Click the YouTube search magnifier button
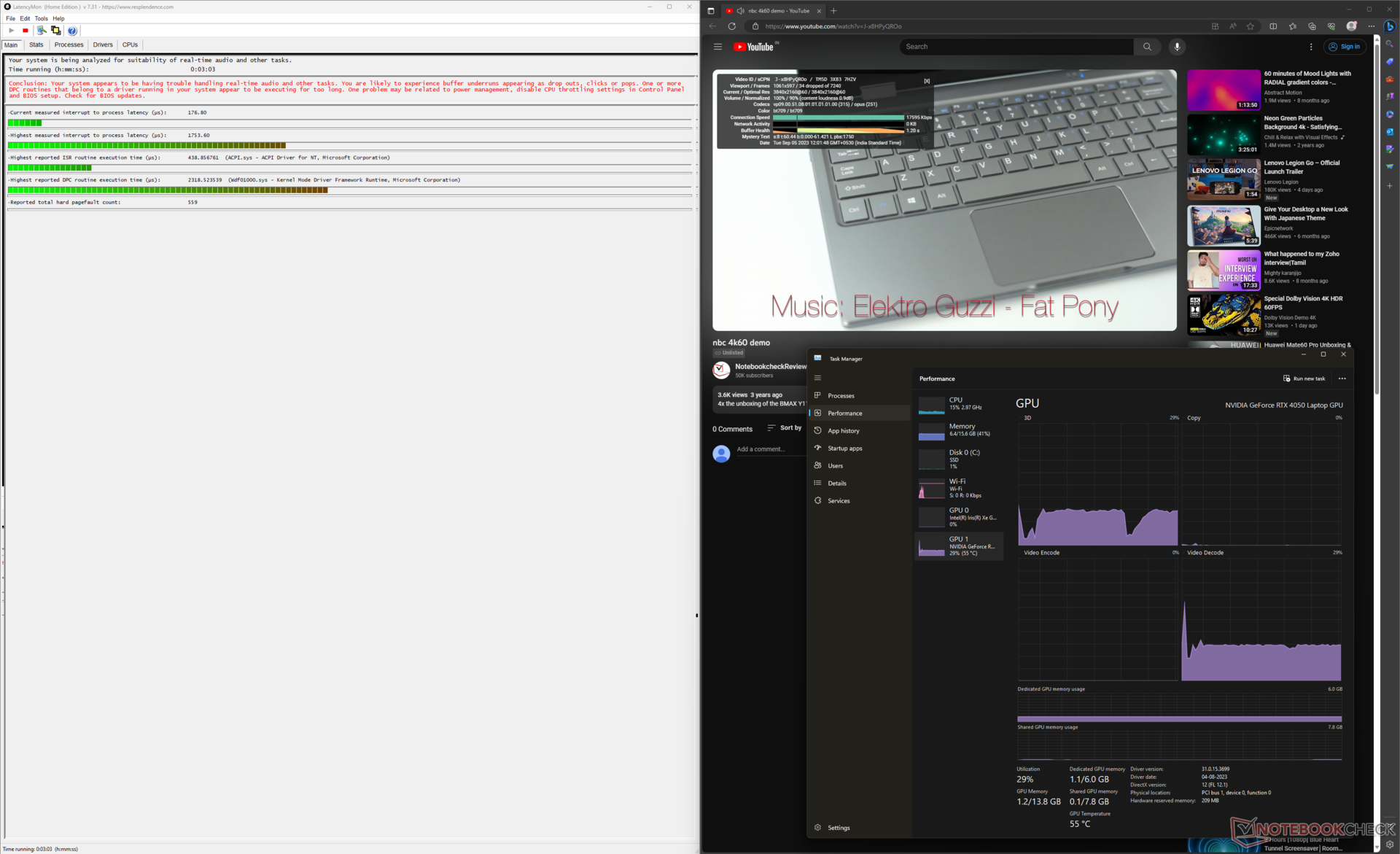Viewport: 1400px width, 854px height. pos(1147,47)
